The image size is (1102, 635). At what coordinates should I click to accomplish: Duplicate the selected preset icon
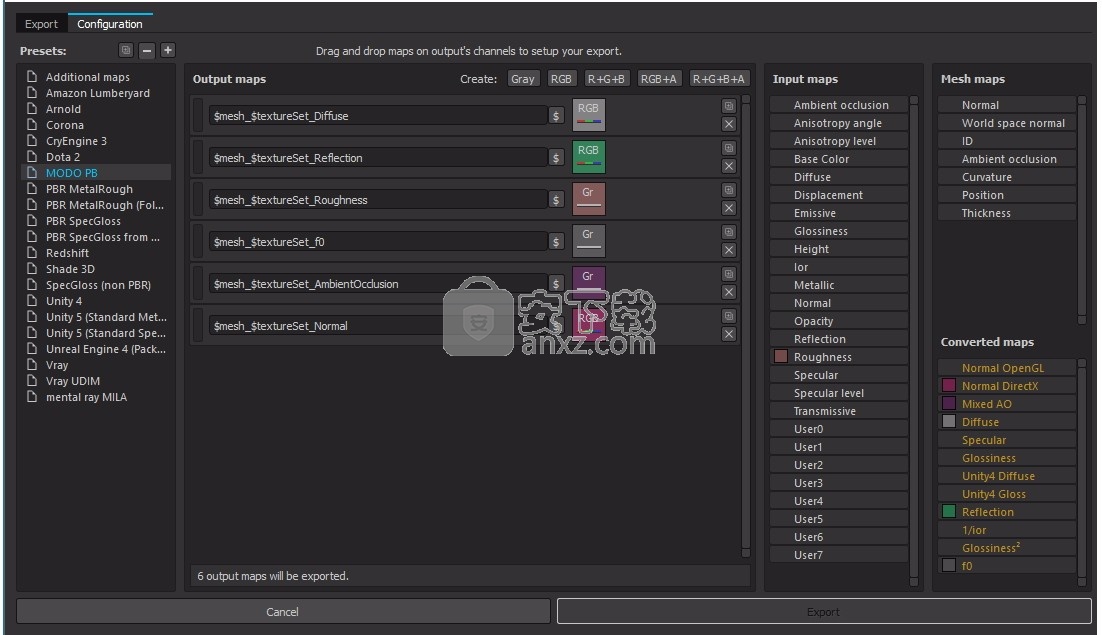tap(126, 51)
